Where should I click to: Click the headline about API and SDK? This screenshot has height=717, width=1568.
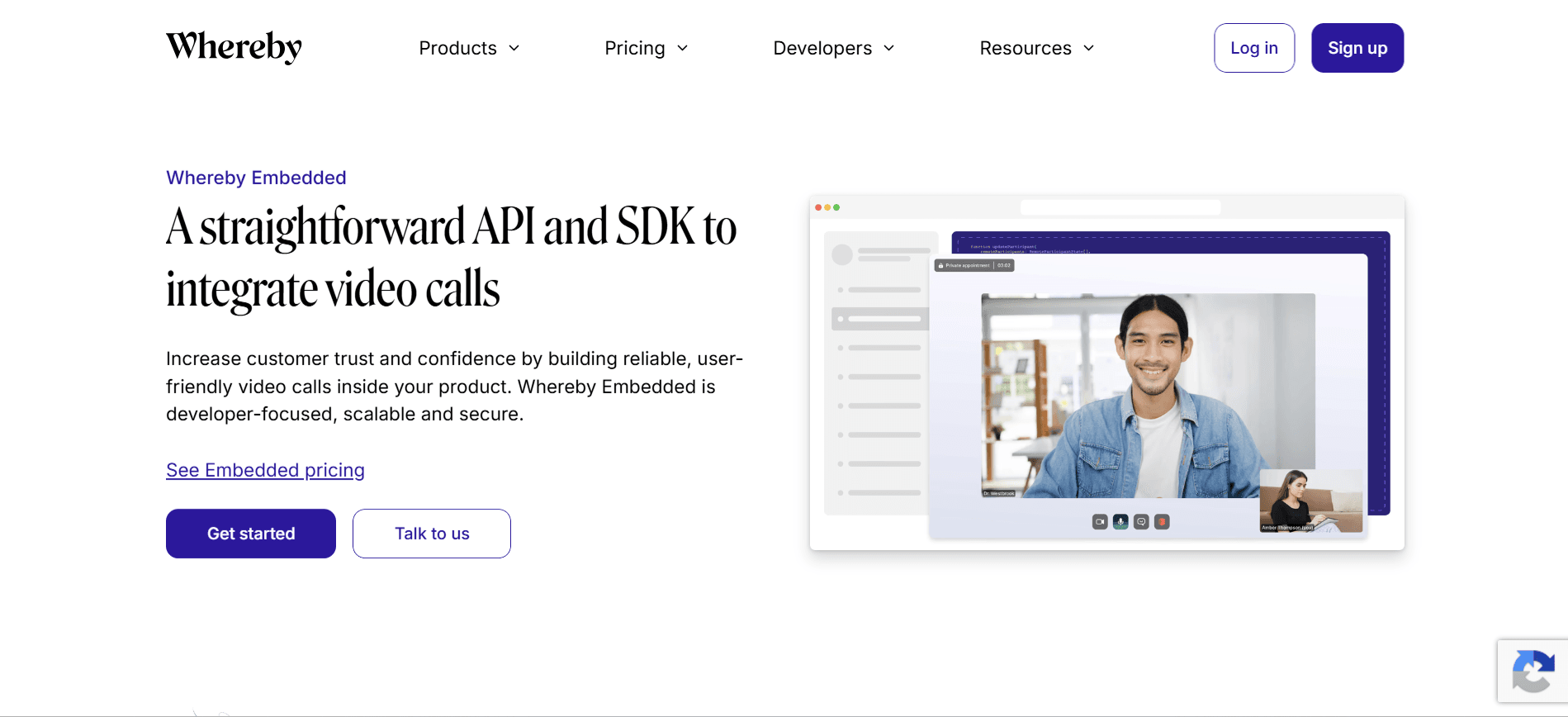[452, 258]
